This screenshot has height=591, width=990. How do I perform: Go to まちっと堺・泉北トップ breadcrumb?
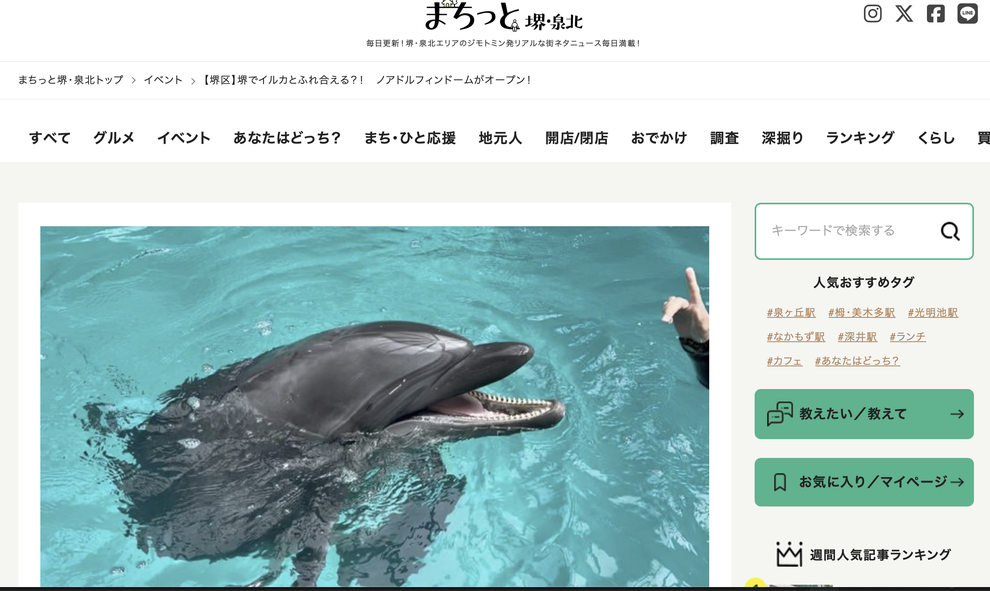(x=71, y=80)
